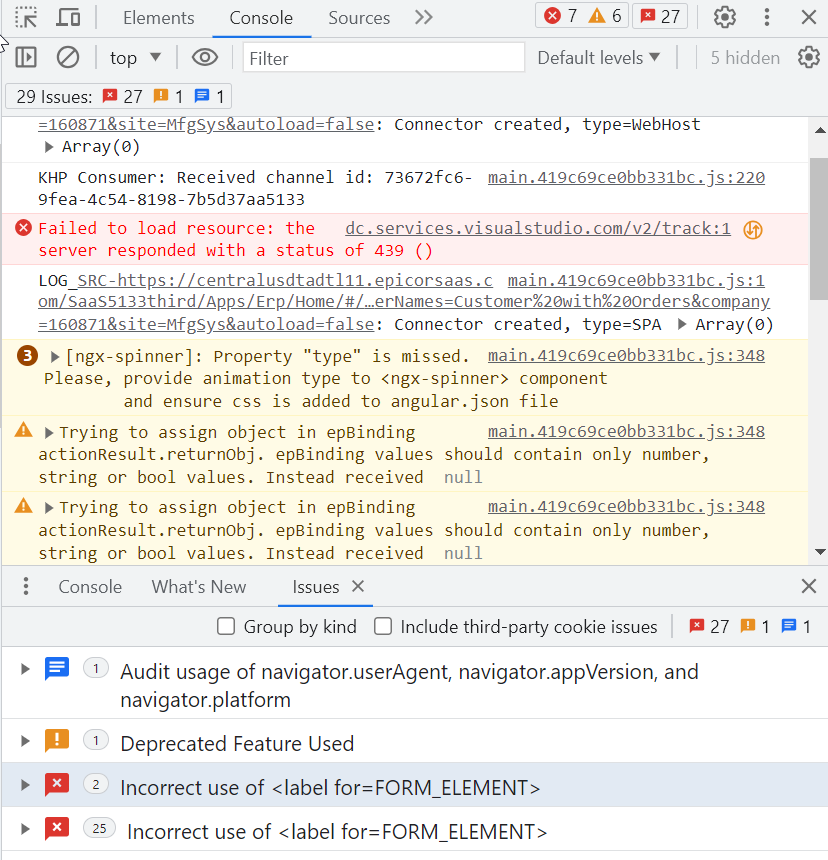This screenshot has width=828, height=860.
Task: Open main.419c69ce0bb331bc.js:220 source link
Action: pos(625,178)
